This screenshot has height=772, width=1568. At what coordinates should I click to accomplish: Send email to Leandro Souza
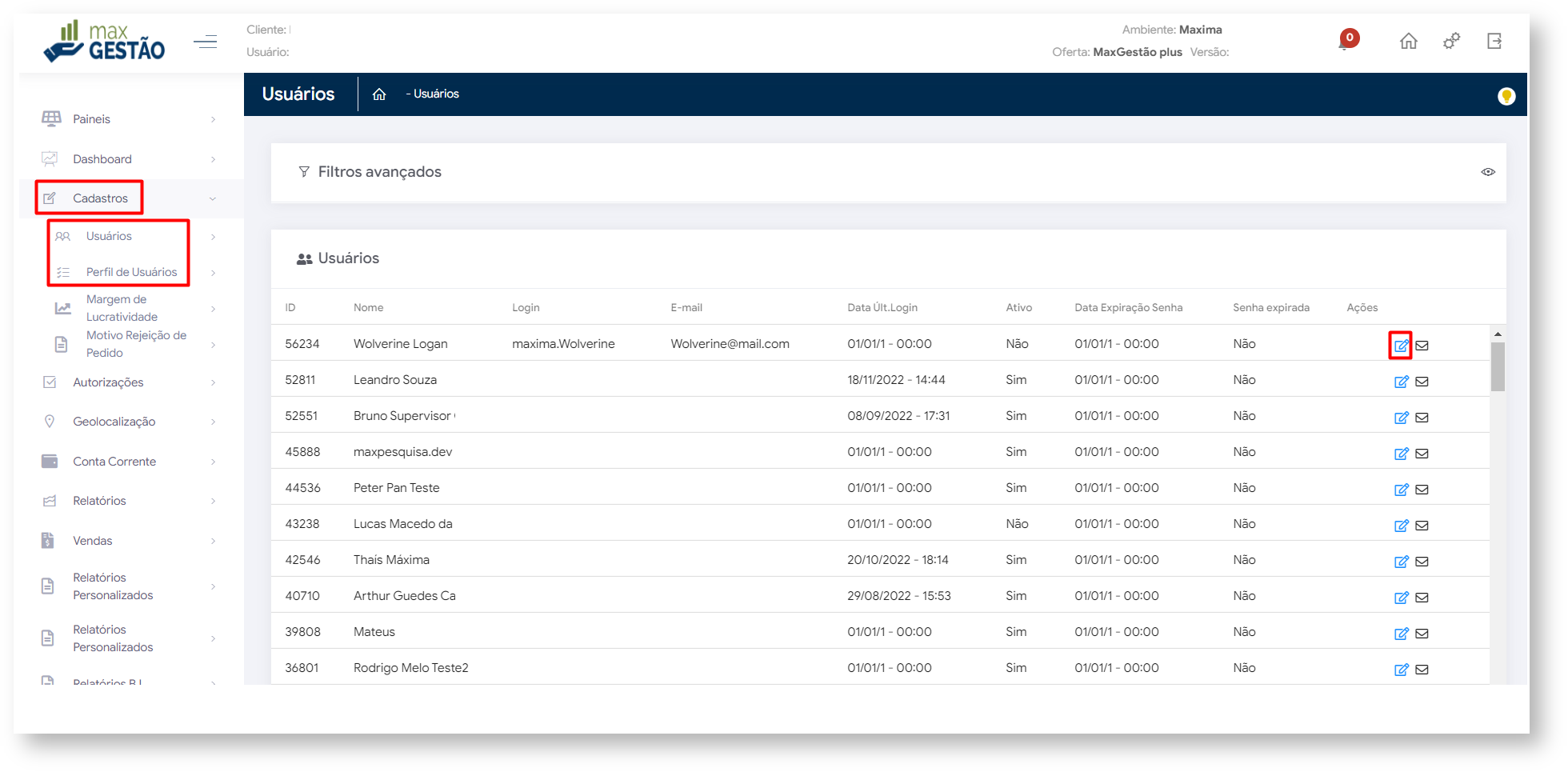tap(1422, 382)
